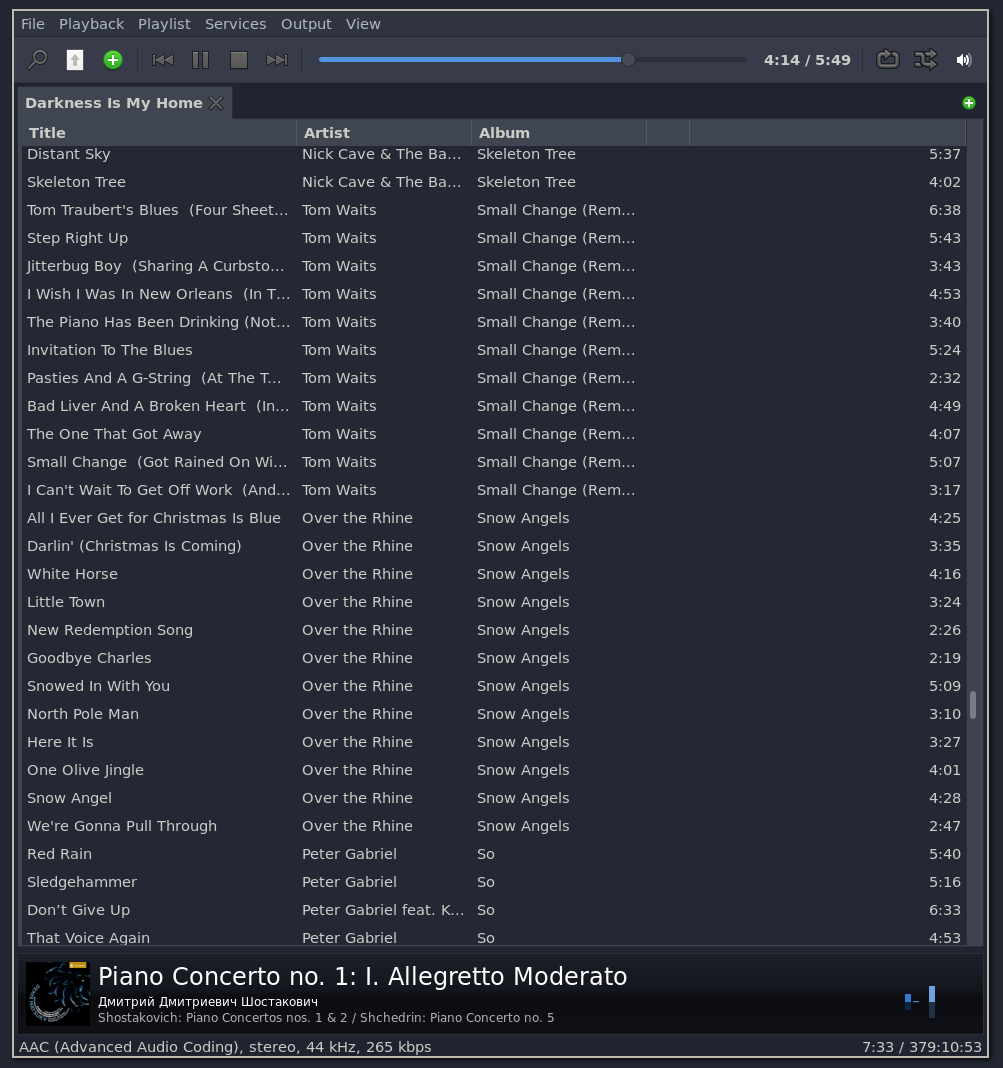Viewport: 1003px width, 1068px height.
Task: Click the playback seek slider handle
Action: click(x=628, y=60)
